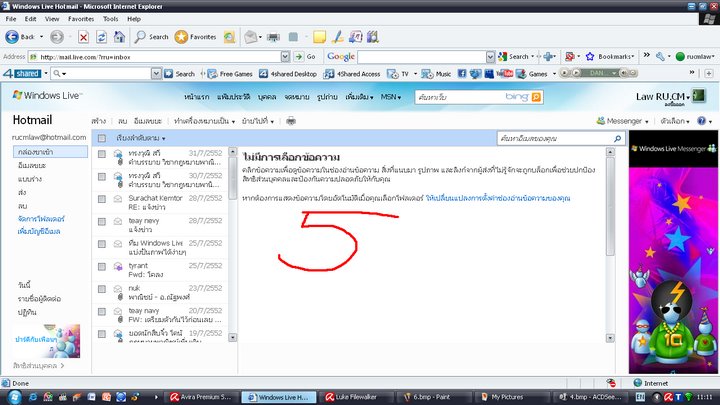Expand the MSN menu in Windows Live header
The image size is (720, 405).
391,97
